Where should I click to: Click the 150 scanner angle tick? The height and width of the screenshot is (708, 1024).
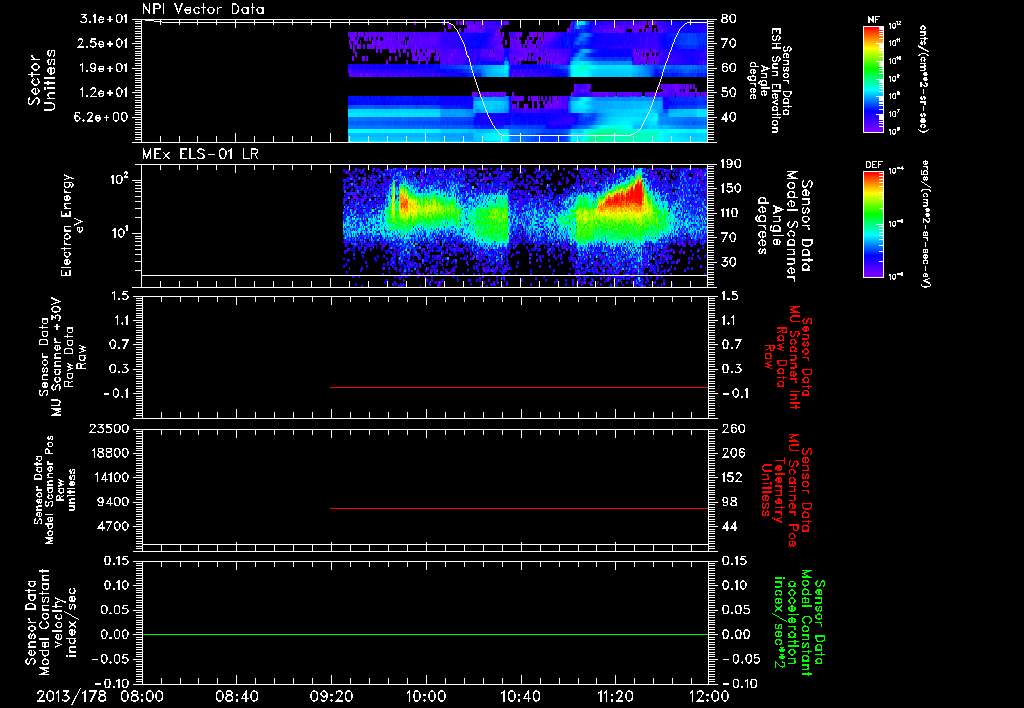(x=731, y=188)
